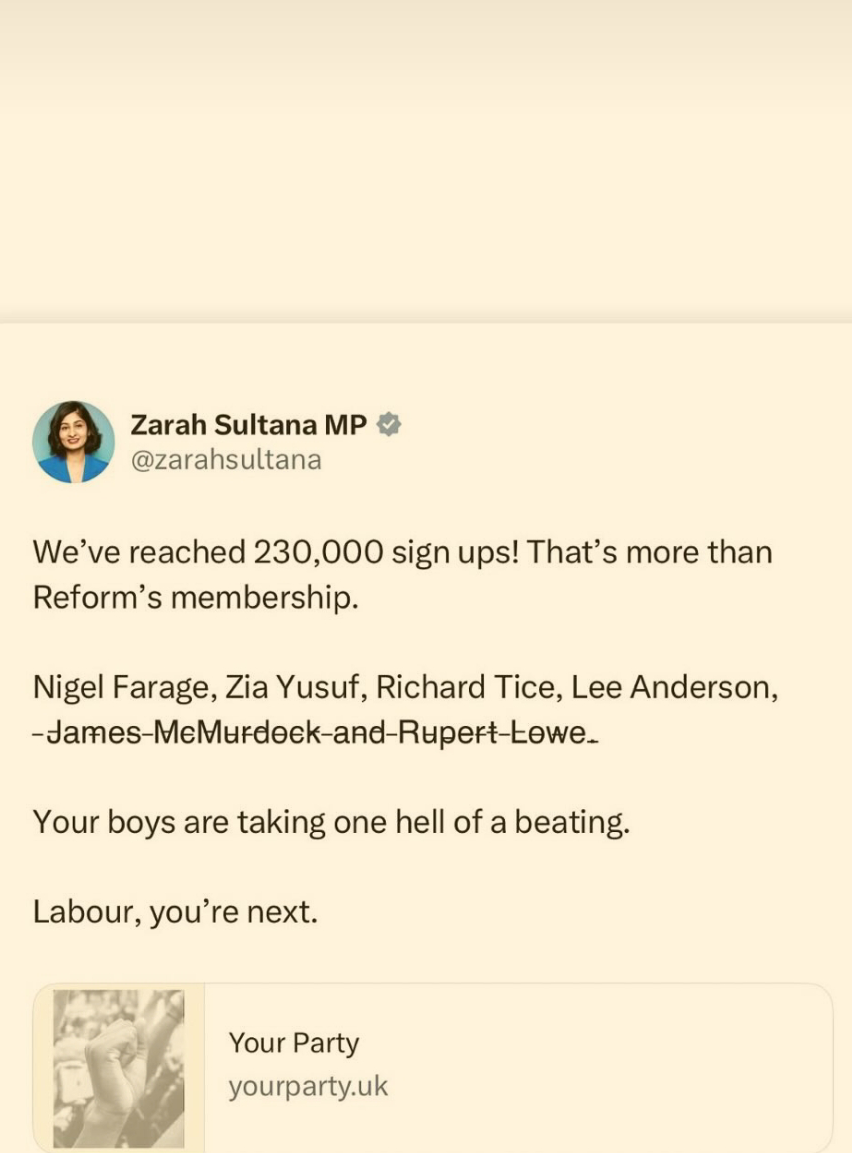Click the Lee Anderson name in tweet
The image size is (852, 1153).
(674, 688)
